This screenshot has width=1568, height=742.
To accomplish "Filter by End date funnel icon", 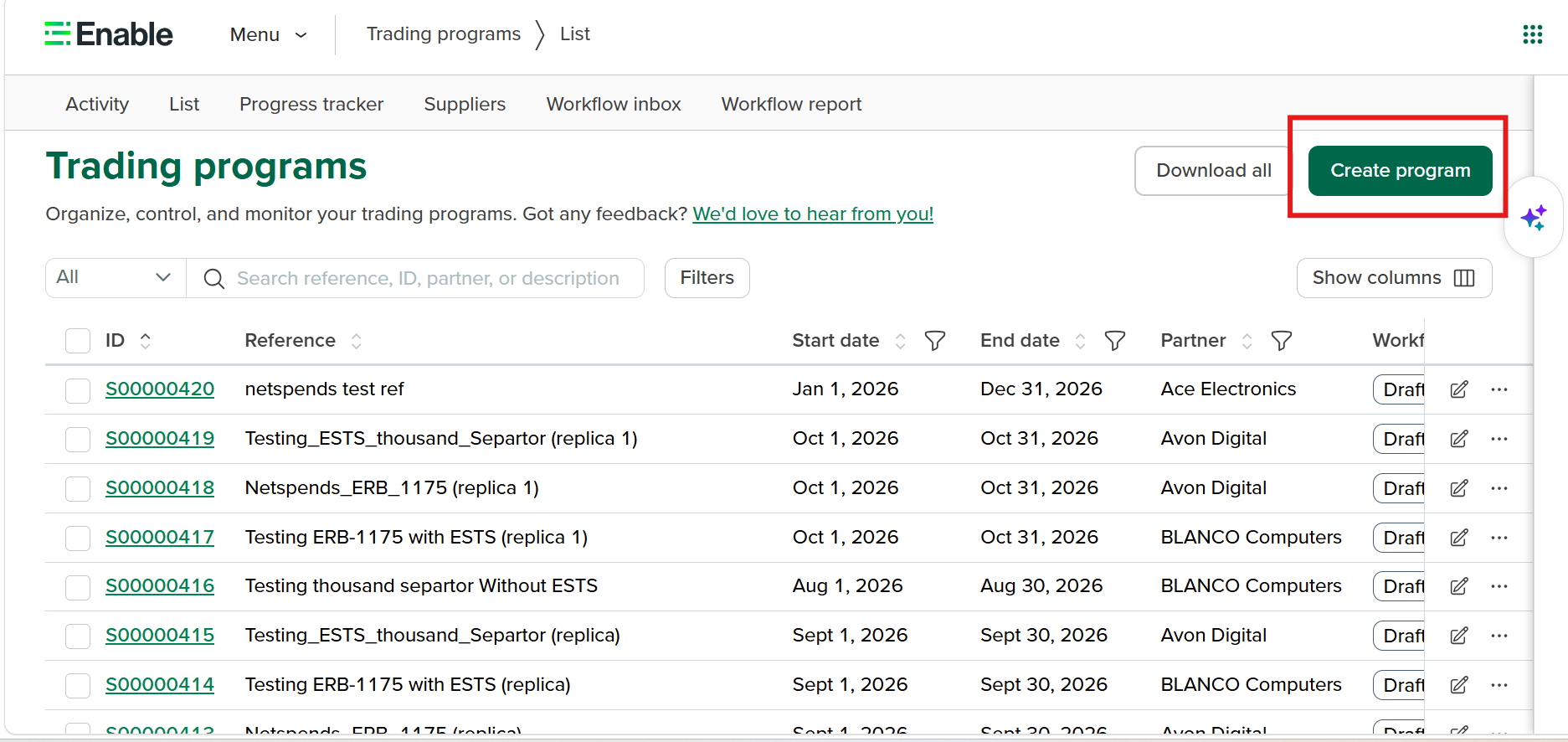I will click(1115, 341).
